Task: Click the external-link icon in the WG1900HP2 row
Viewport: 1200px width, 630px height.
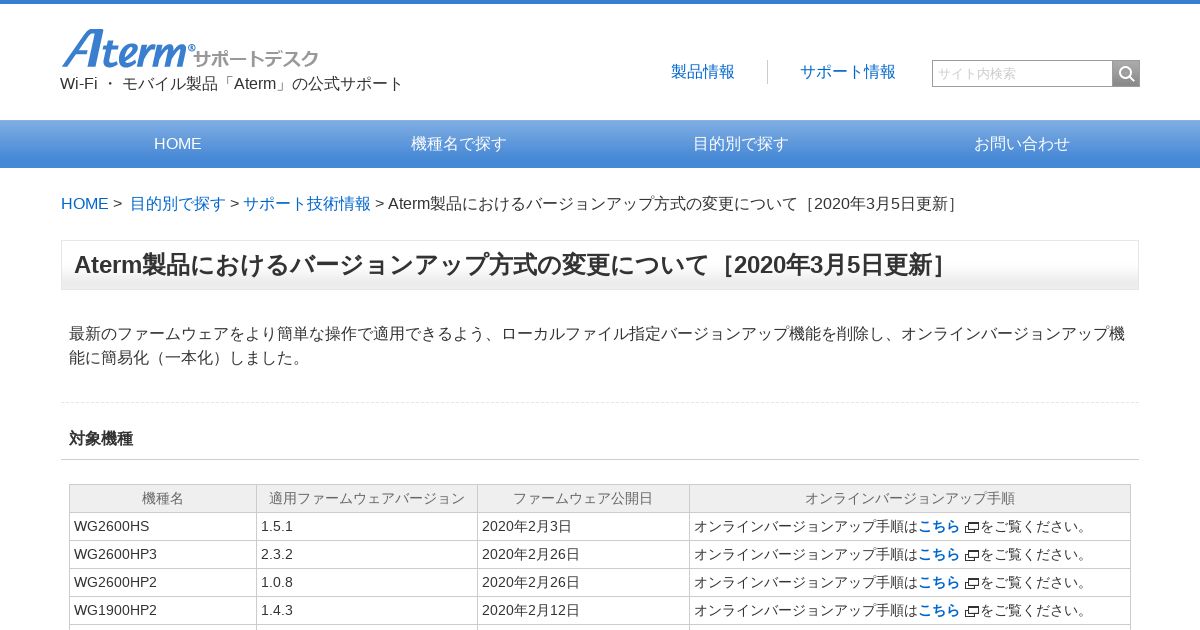Action: [x=971, y=611]
